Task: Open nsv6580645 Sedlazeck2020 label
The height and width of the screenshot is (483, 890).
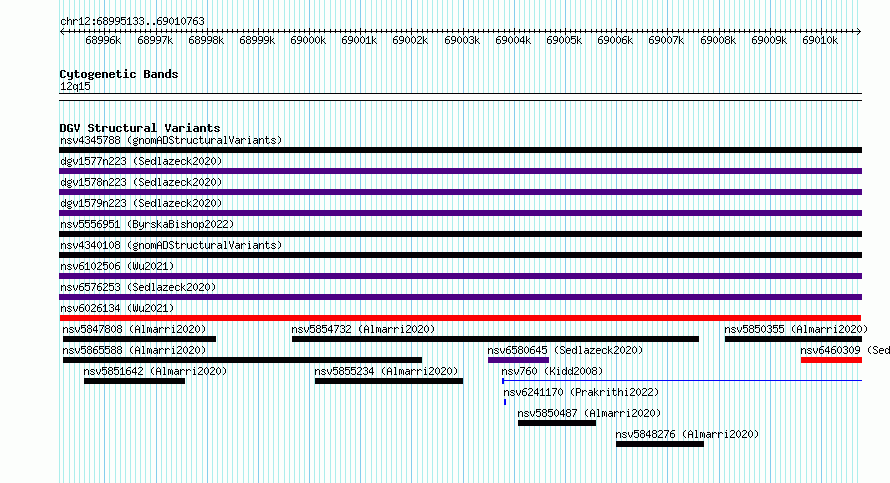Action: [x=565, y=350]
